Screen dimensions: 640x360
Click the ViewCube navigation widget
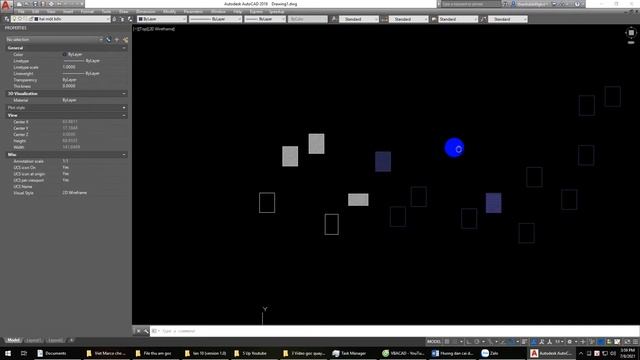click(631, 33)
